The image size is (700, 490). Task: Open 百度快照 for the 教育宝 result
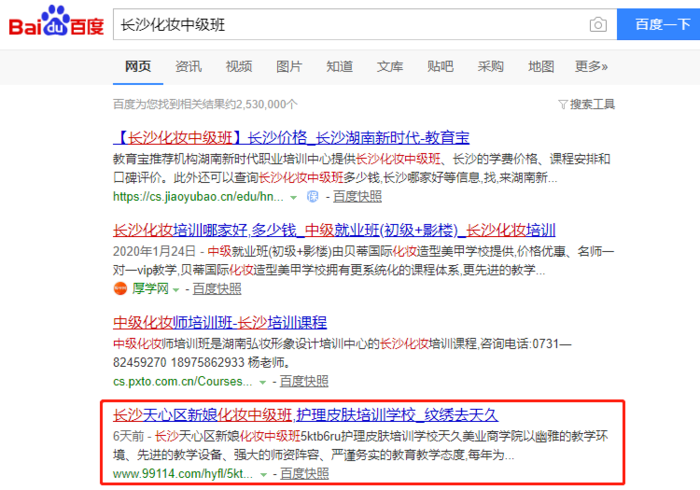tap(357, 197)
